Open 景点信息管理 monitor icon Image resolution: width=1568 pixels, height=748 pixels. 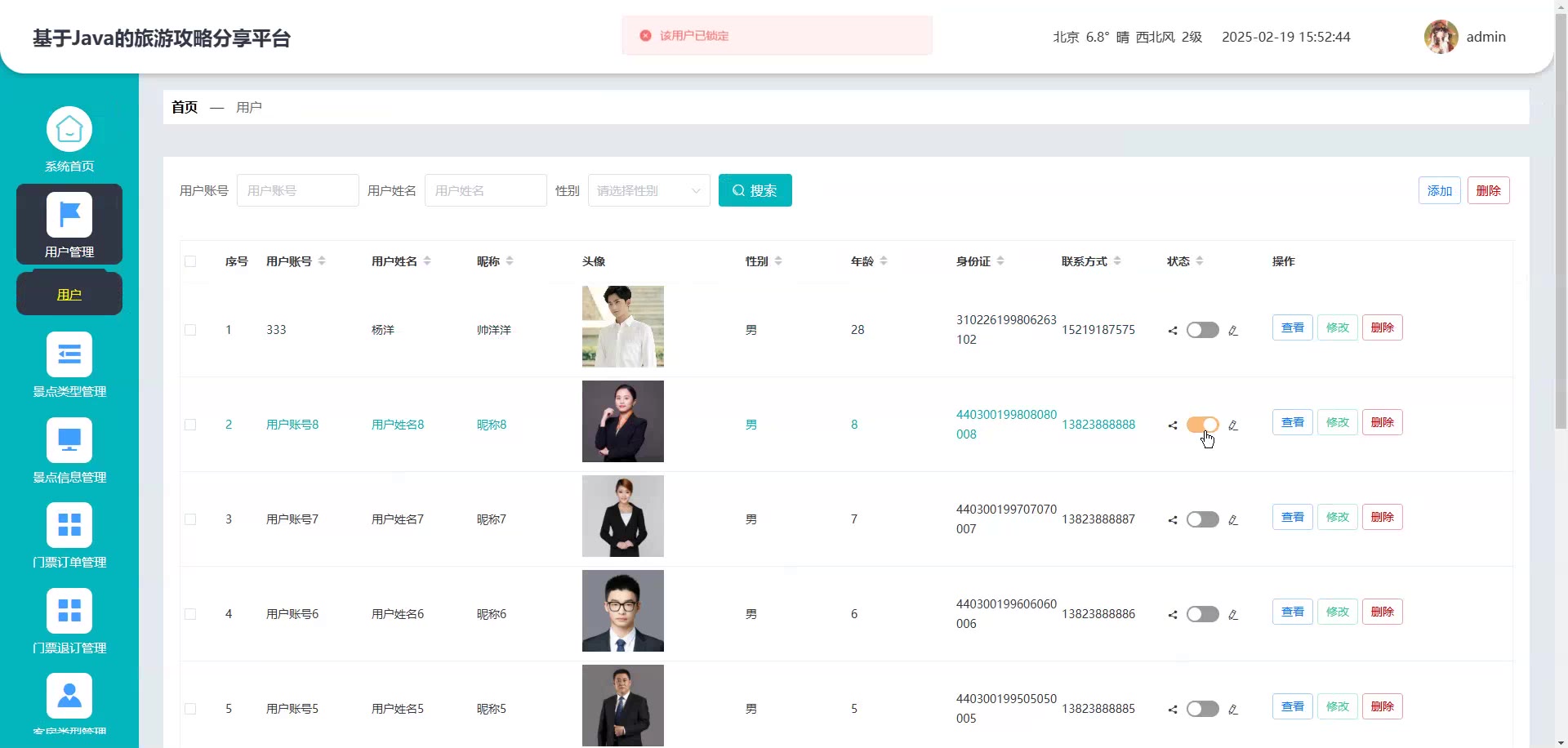69,440
